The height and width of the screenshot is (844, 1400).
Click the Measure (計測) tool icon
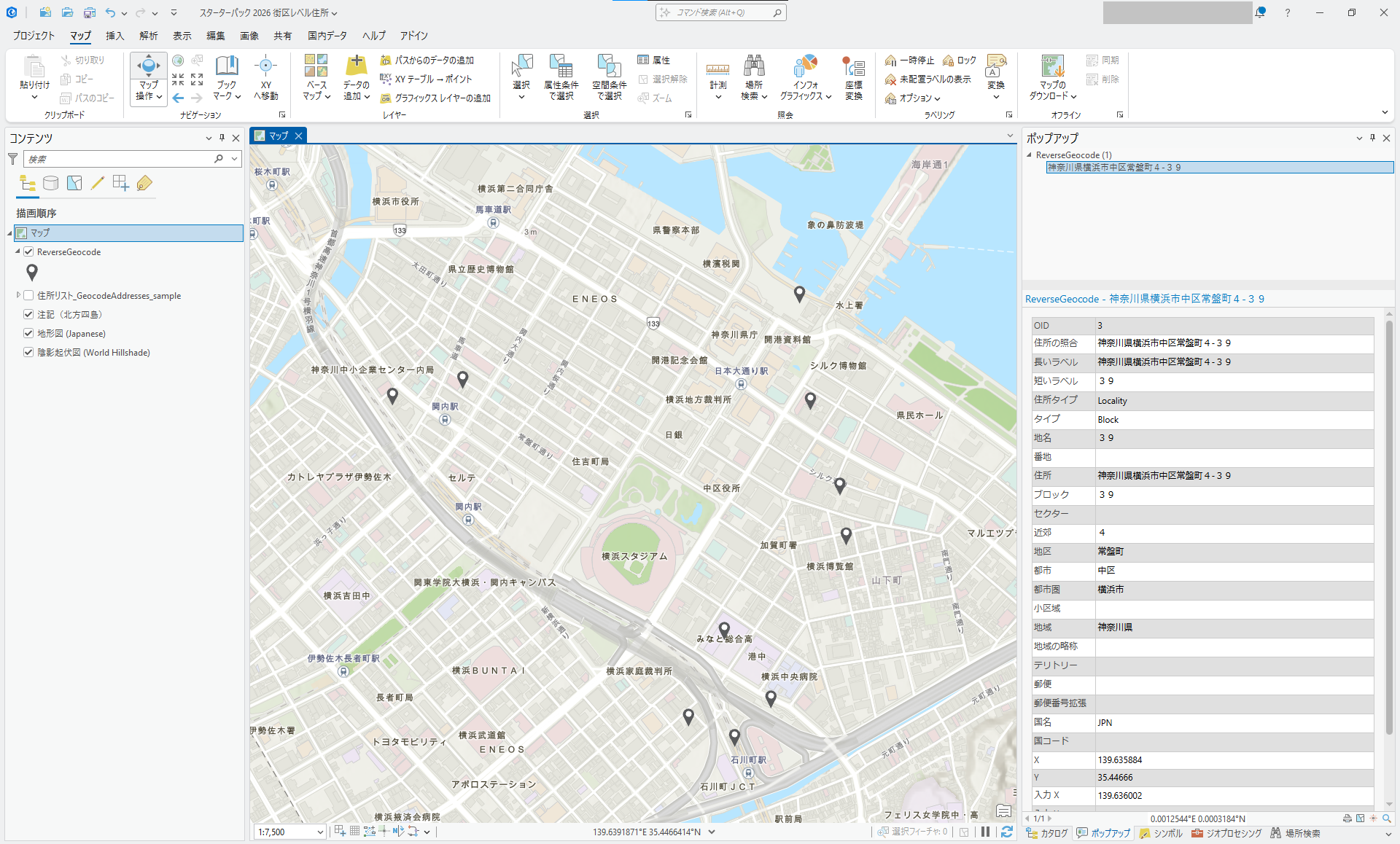click(x=717, y=69)
